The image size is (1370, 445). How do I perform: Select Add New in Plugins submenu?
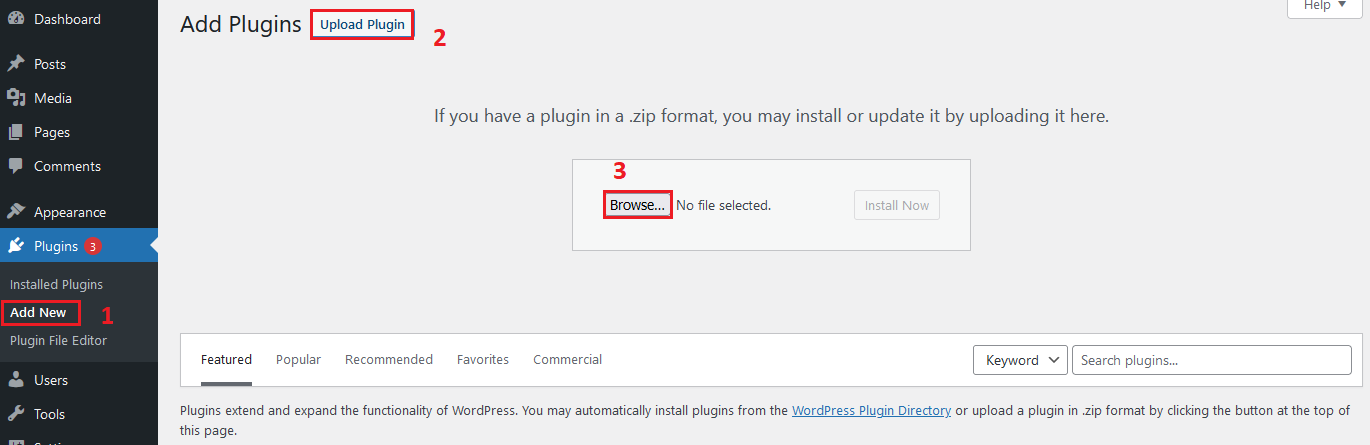click(38, 312)
